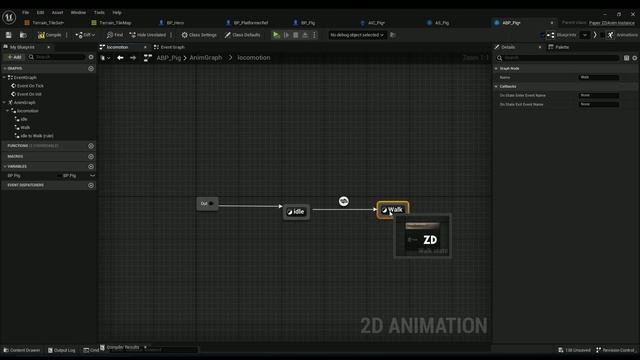Select Event On Tick in the tree
This screenshot has width=640, height=360.
tap(27, 86)
